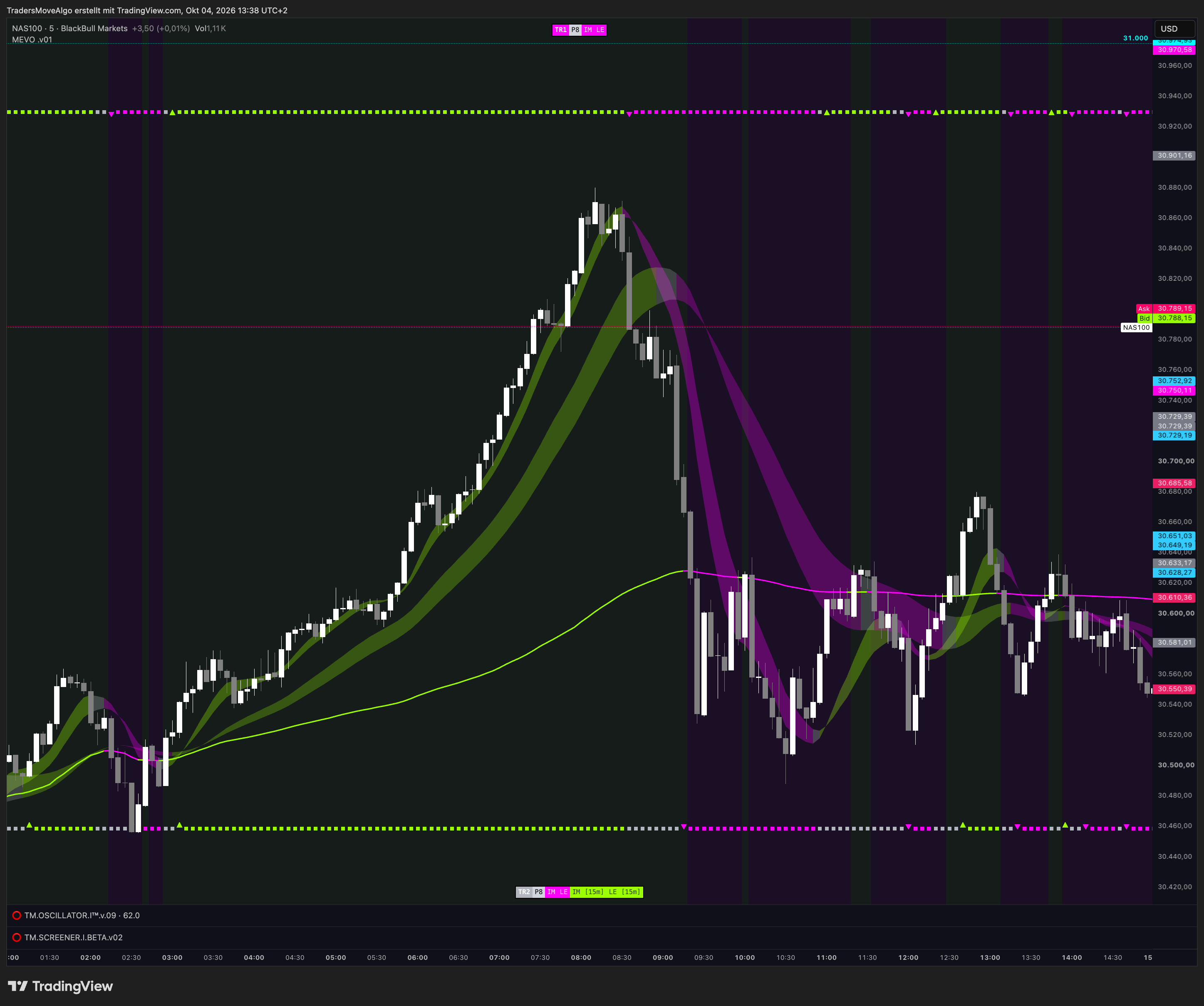Click the red 30.685,58 price label
Viewport: 1204px width, 1006px height.
[x=1174, y=483]
